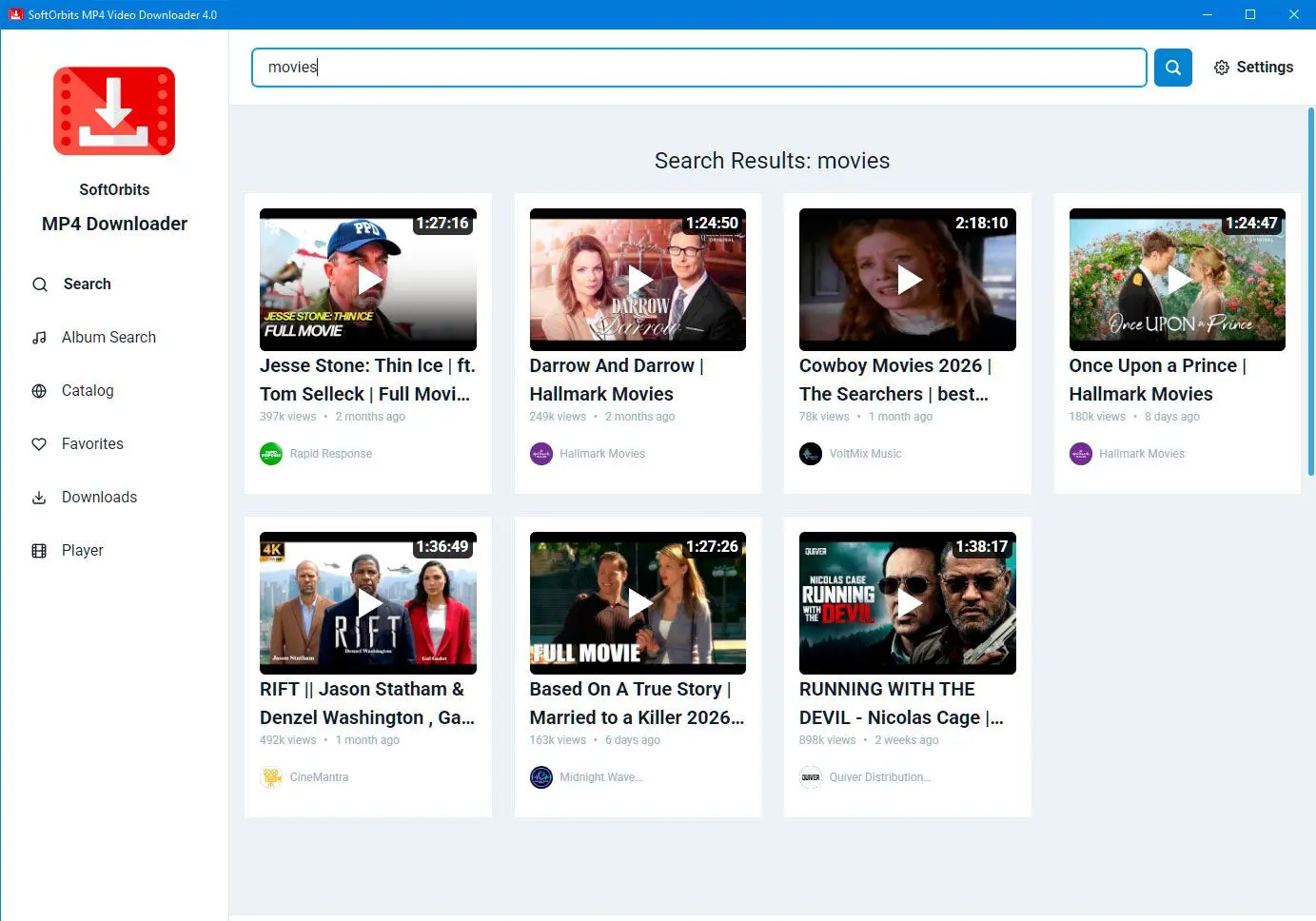The height and width of the screenshot is (921, 1316).
Task: Click the blue magnifier search button
Action: click(x=1172, y=68)
